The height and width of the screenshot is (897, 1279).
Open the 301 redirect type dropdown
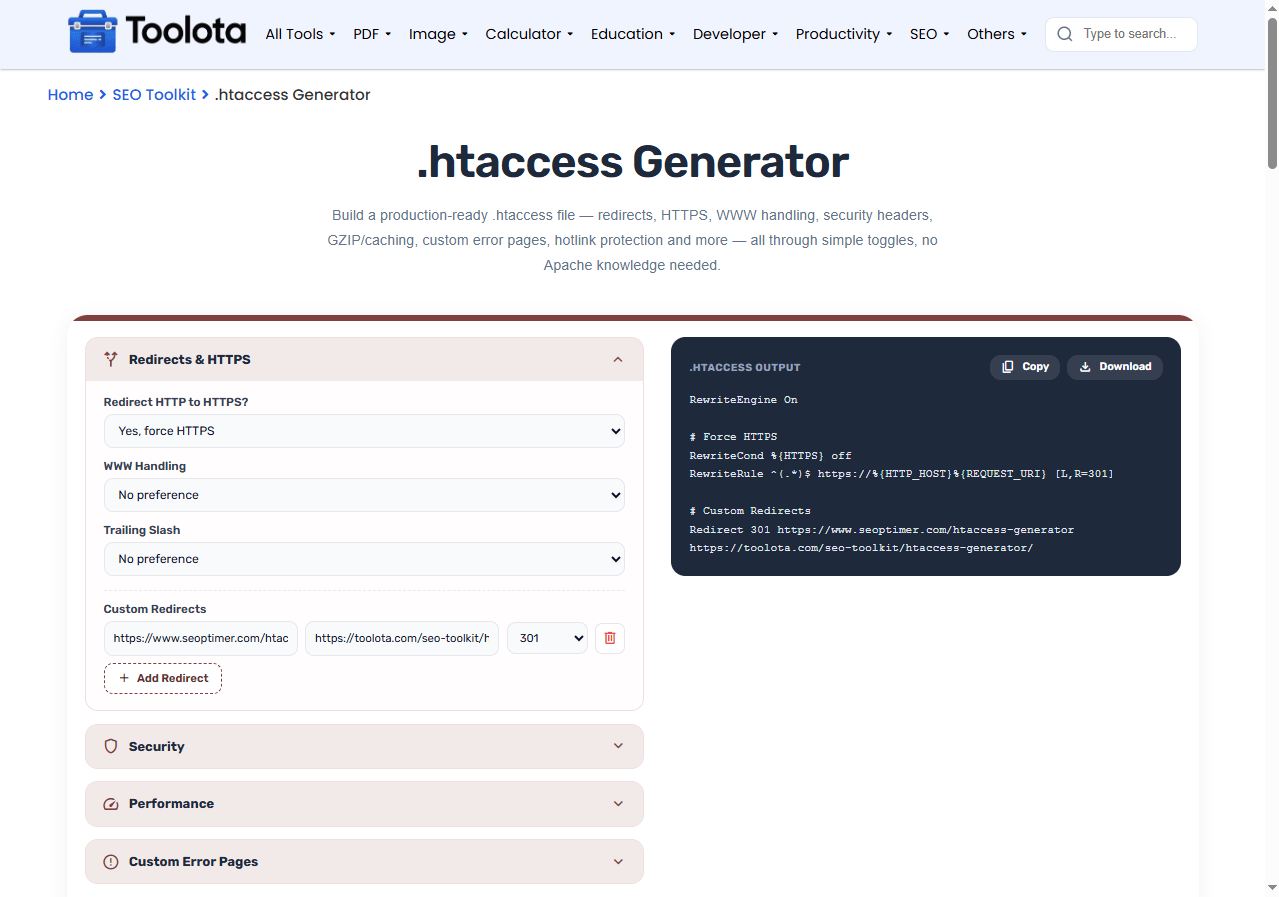pos(547,638)
